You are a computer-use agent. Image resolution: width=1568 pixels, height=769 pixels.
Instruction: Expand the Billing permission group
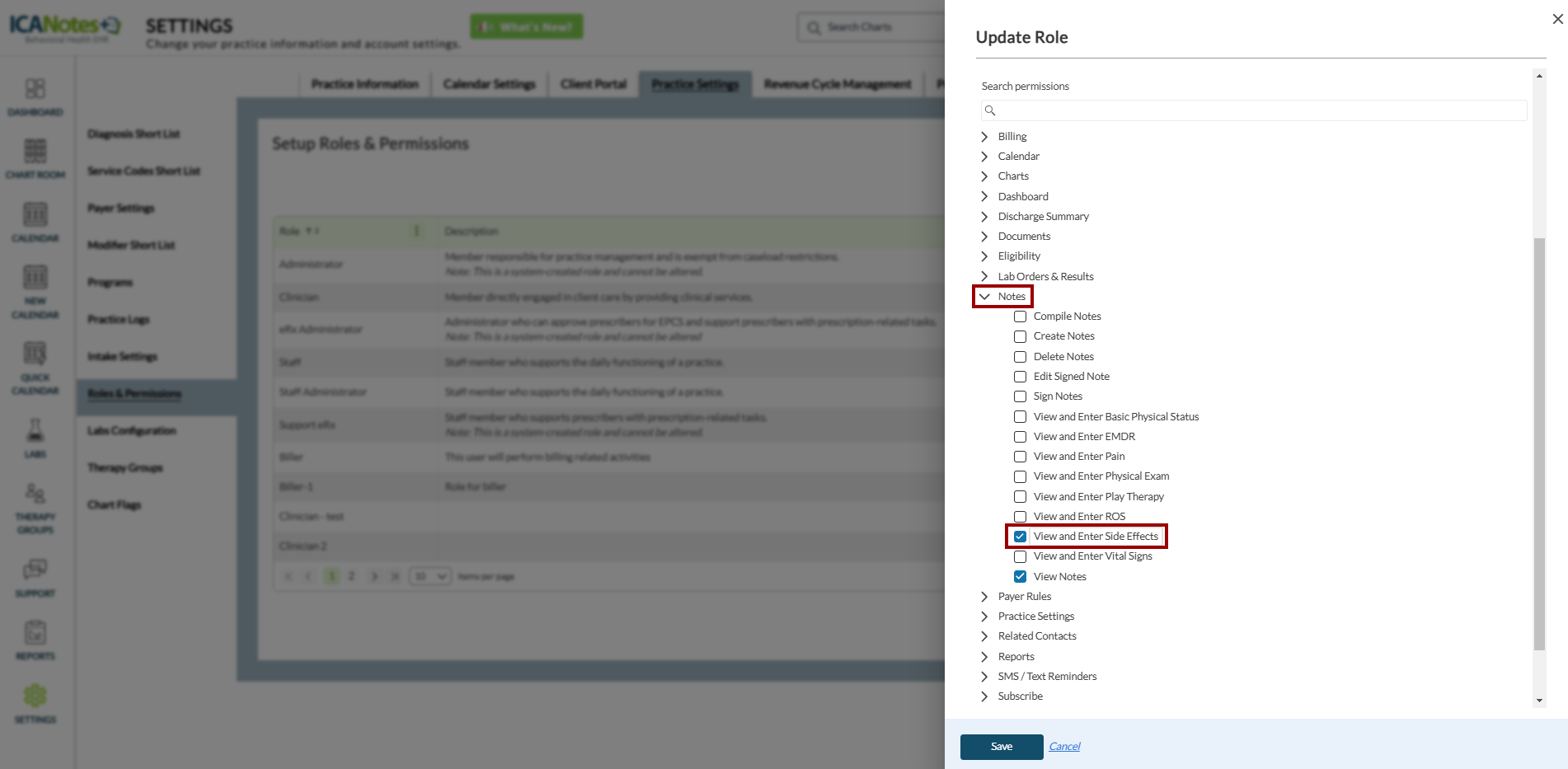[984, 137]
